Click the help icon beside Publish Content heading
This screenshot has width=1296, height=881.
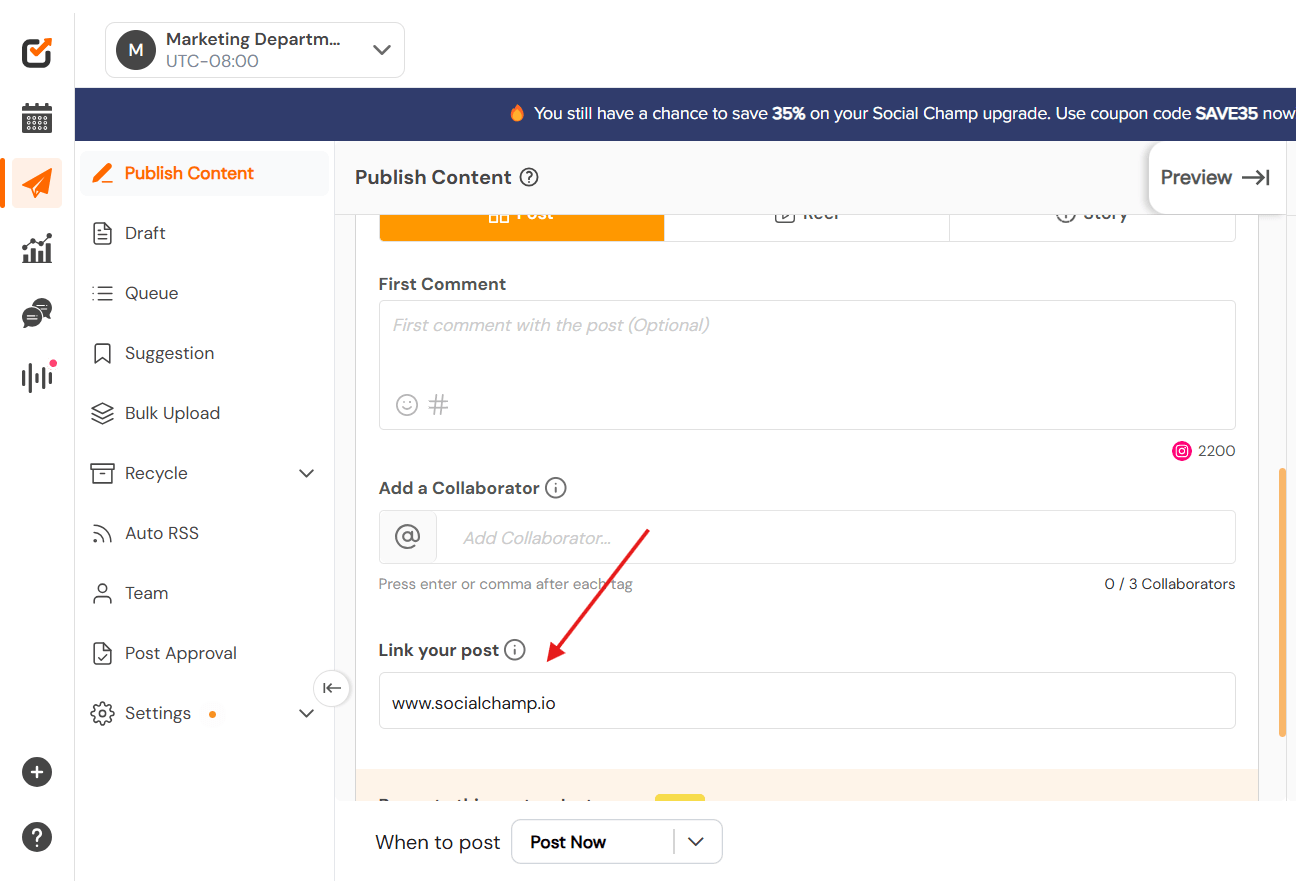530,177
